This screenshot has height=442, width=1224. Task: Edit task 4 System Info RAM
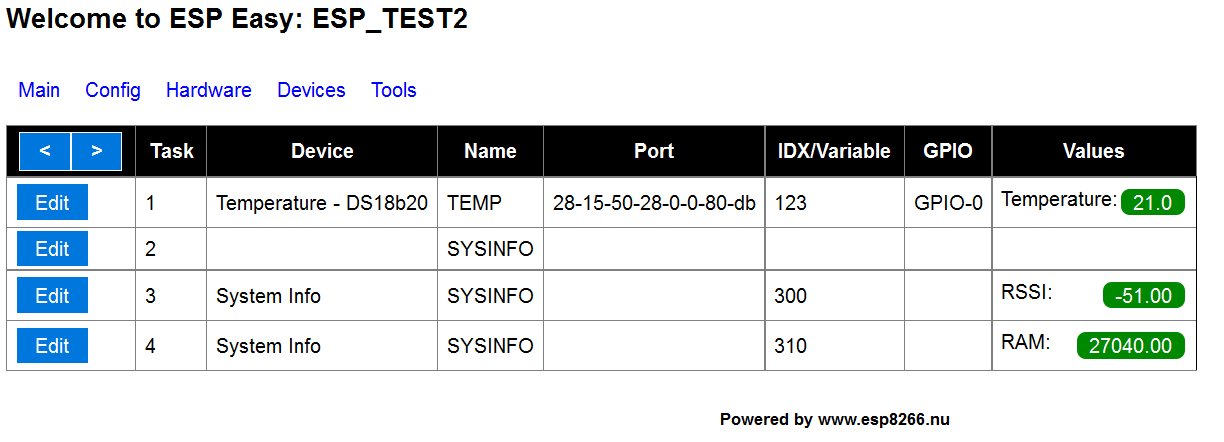[x=52, y=345]
